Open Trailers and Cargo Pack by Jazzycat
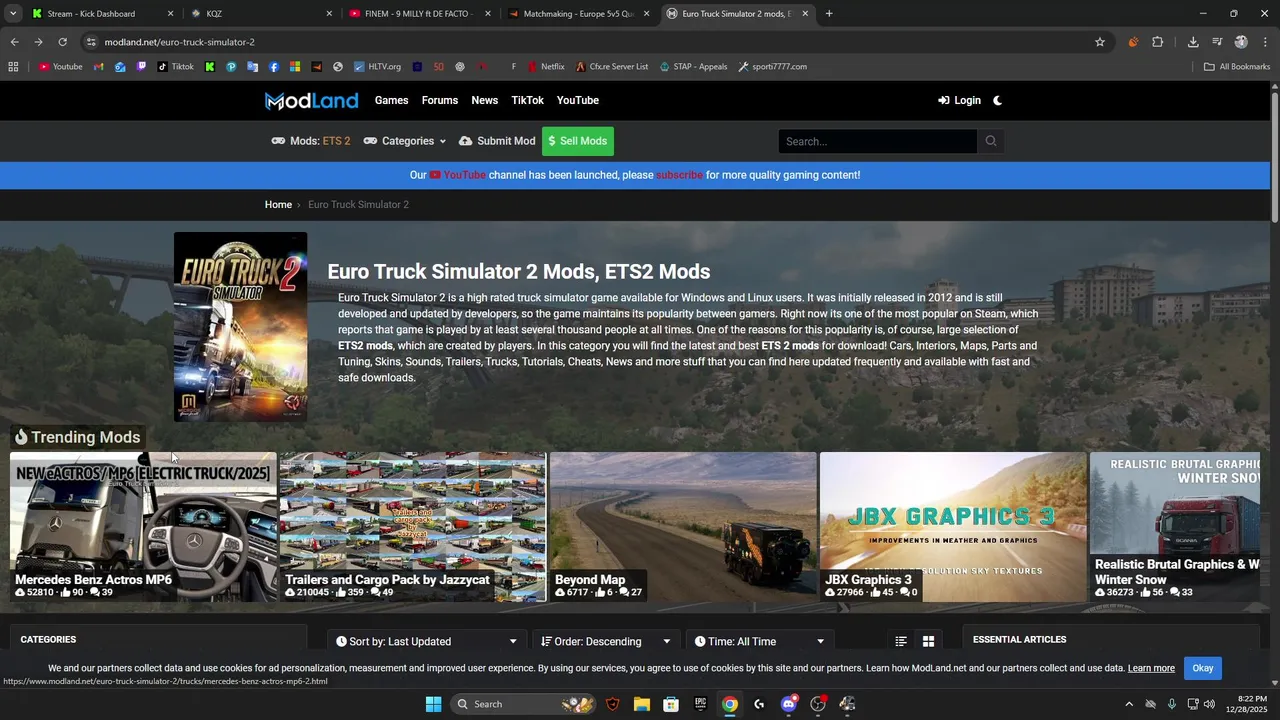 (x=413, y=527)
